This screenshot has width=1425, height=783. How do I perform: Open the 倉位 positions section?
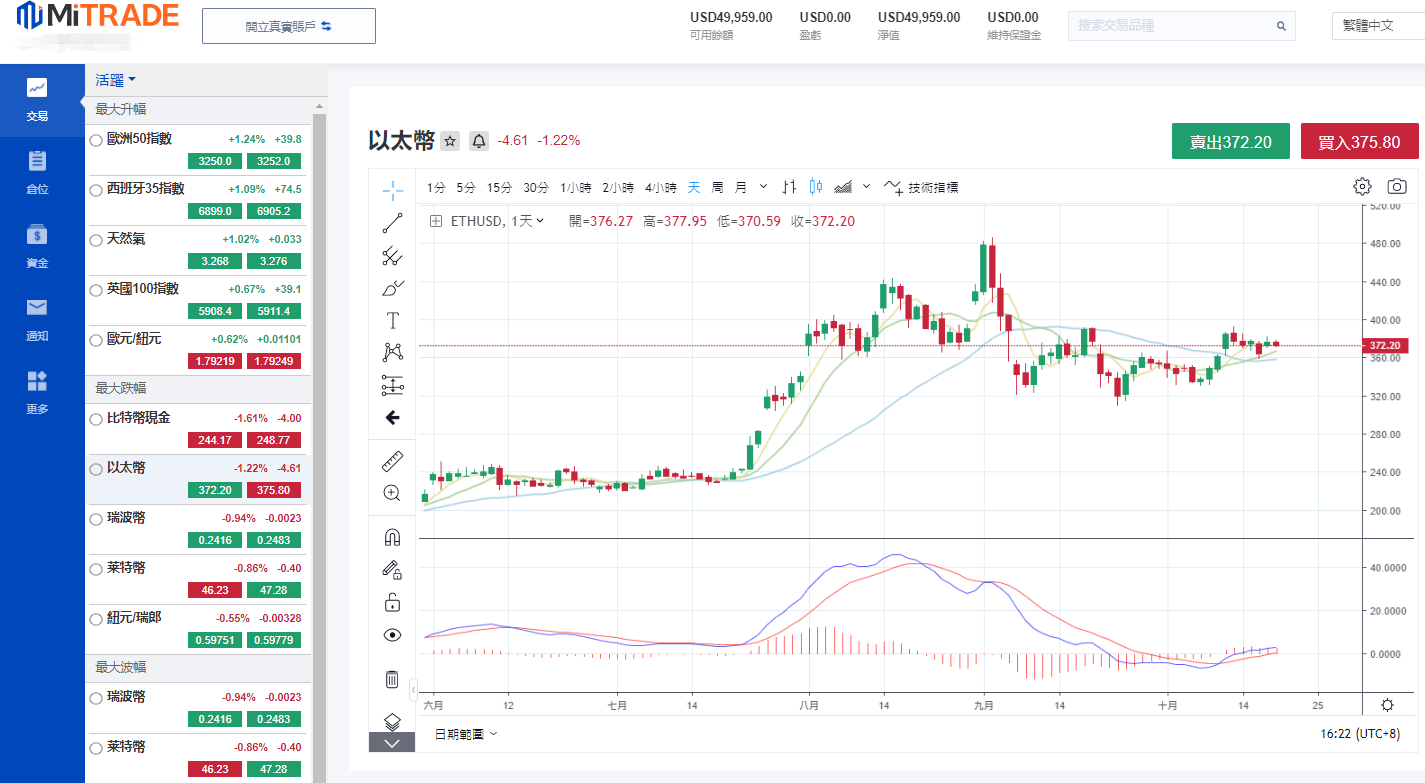[x=37, y=172]
